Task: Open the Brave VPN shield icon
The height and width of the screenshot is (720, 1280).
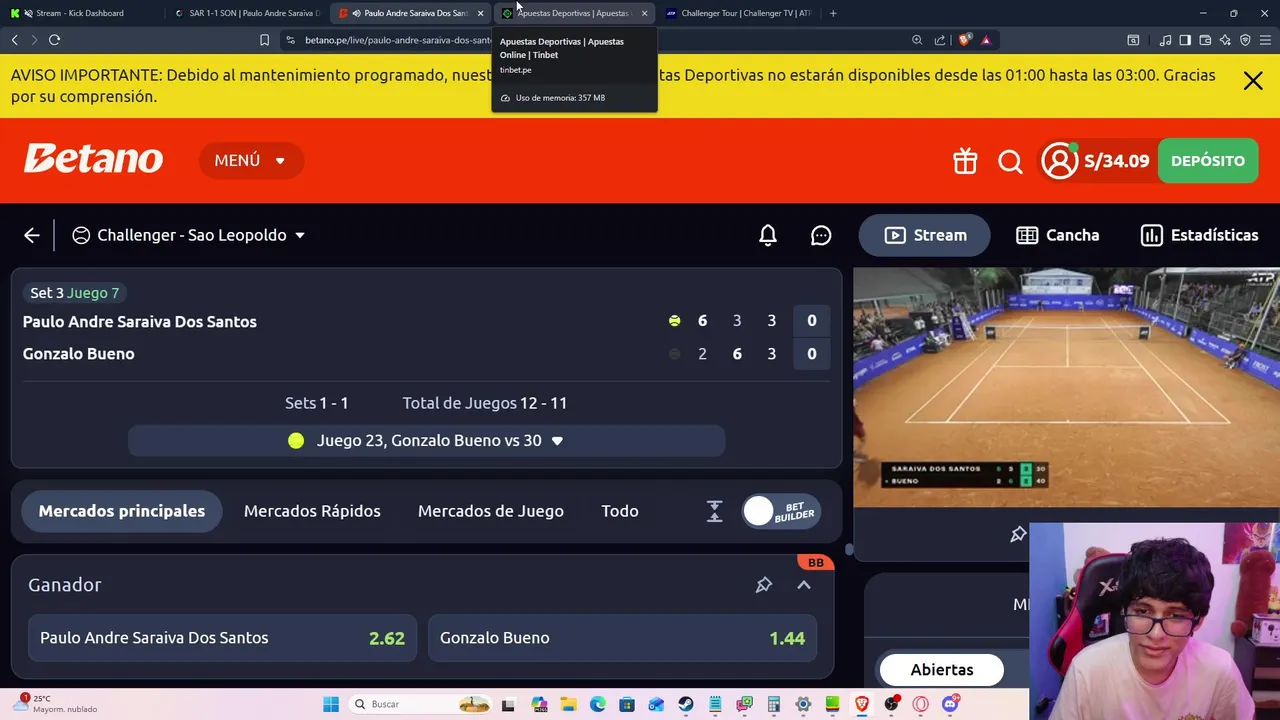Action: coord(1245,40)
